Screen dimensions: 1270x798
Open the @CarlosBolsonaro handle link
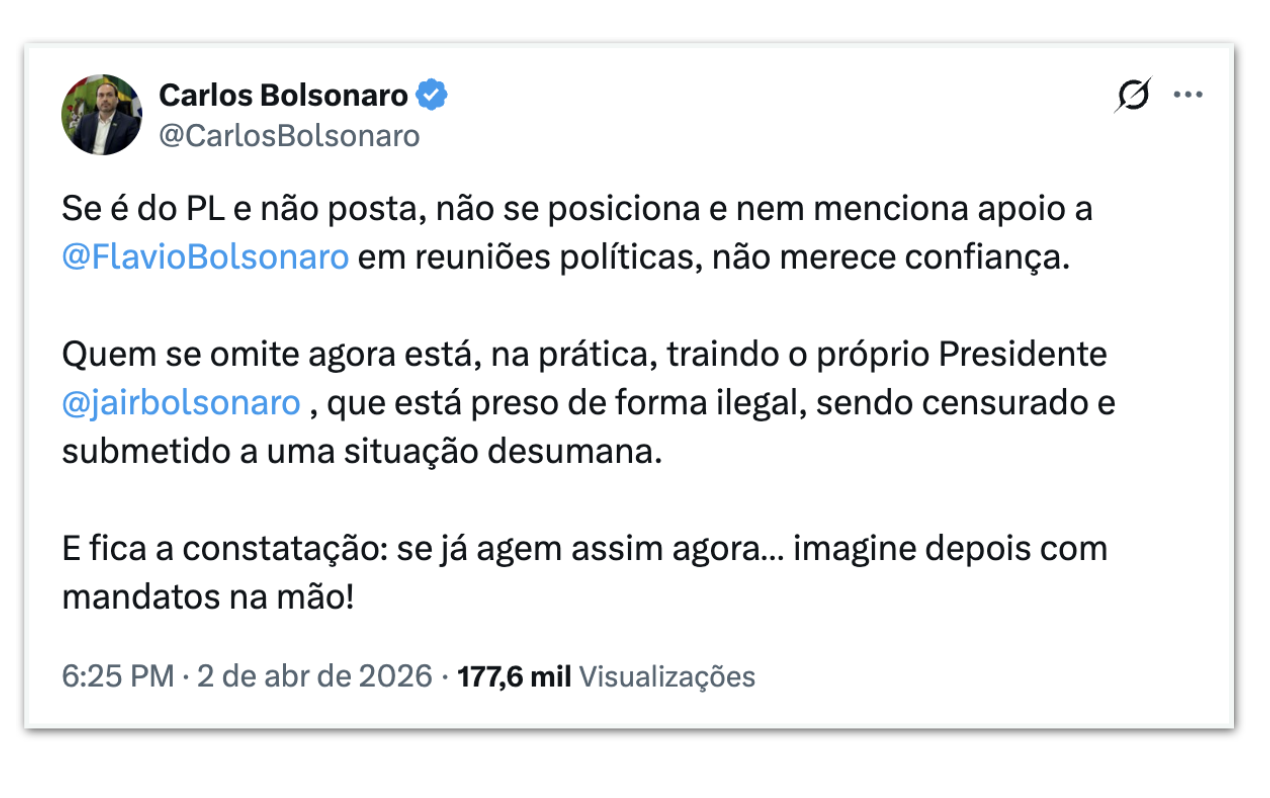(289, 136)
